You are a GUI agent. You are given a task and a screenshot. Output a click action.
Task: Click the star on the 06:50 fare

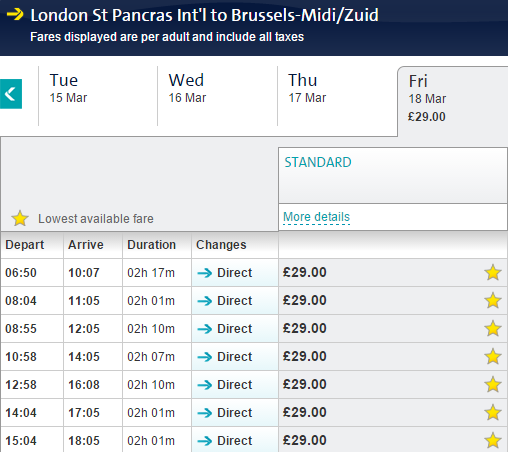point(493,273)
